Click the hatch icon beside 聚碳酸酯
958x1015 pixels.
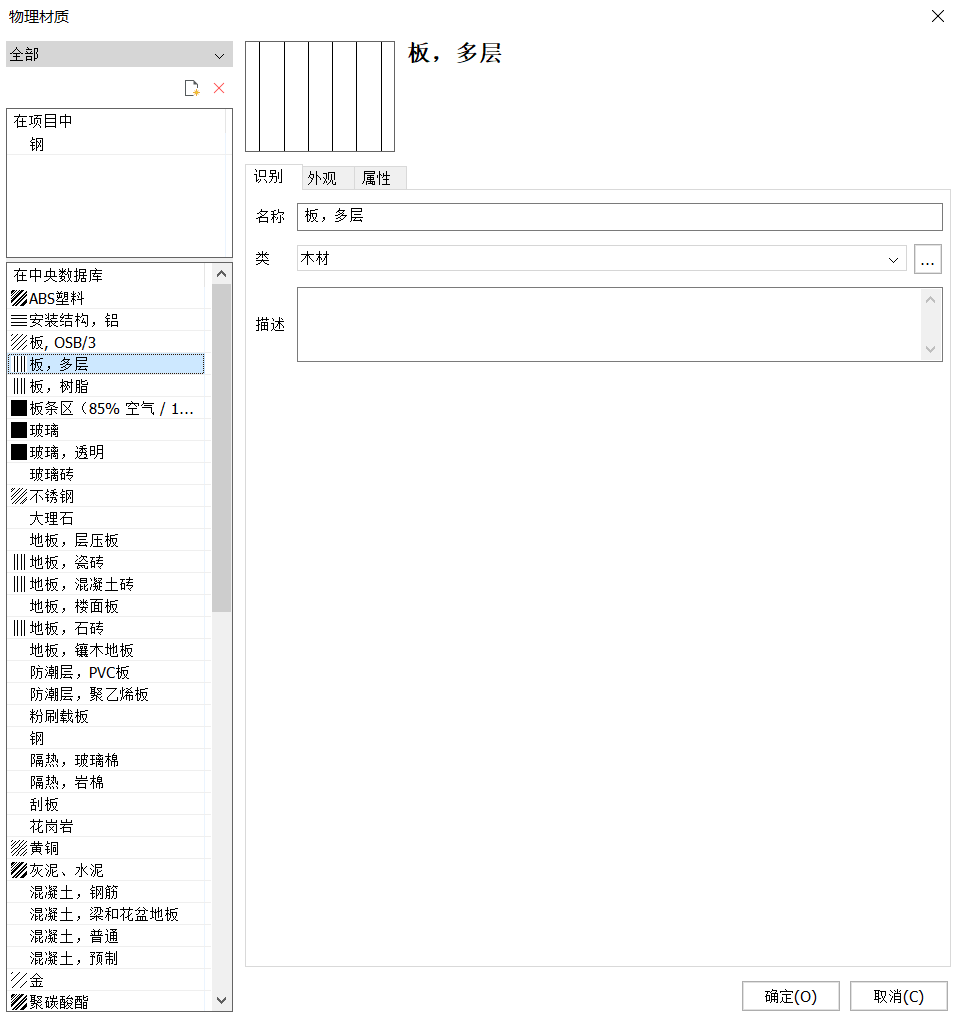pyautogui.click(x=18, y=1002)
